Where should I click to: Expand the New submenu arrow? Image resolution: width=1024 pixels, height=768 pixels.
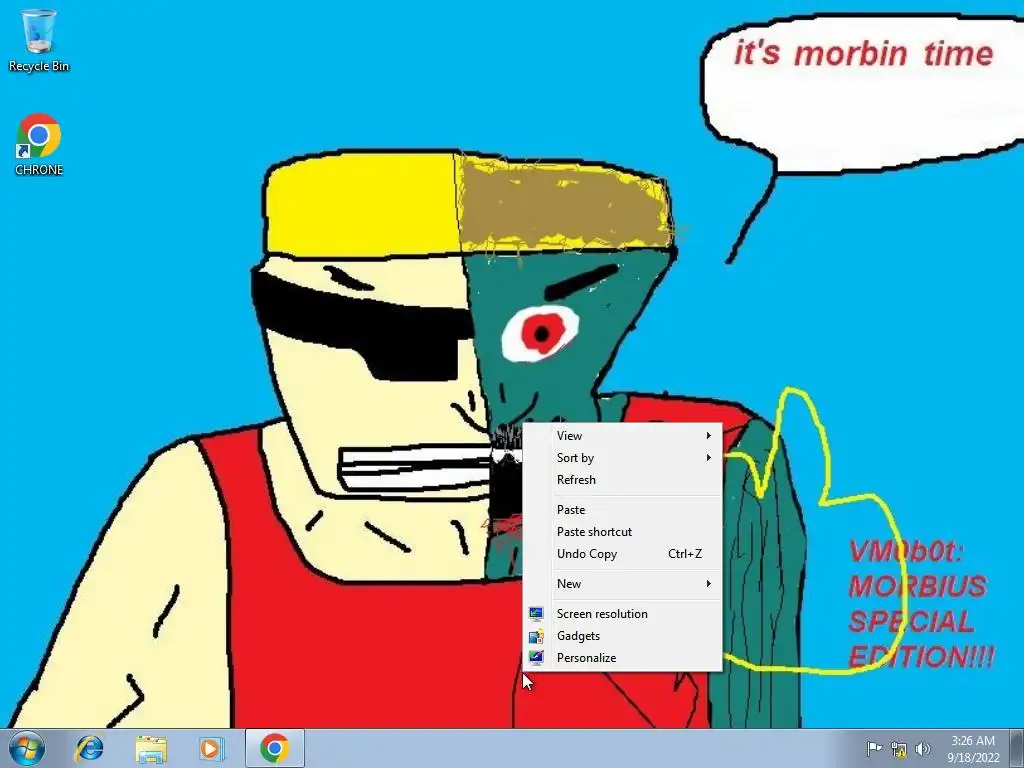[x=709, y=584]
